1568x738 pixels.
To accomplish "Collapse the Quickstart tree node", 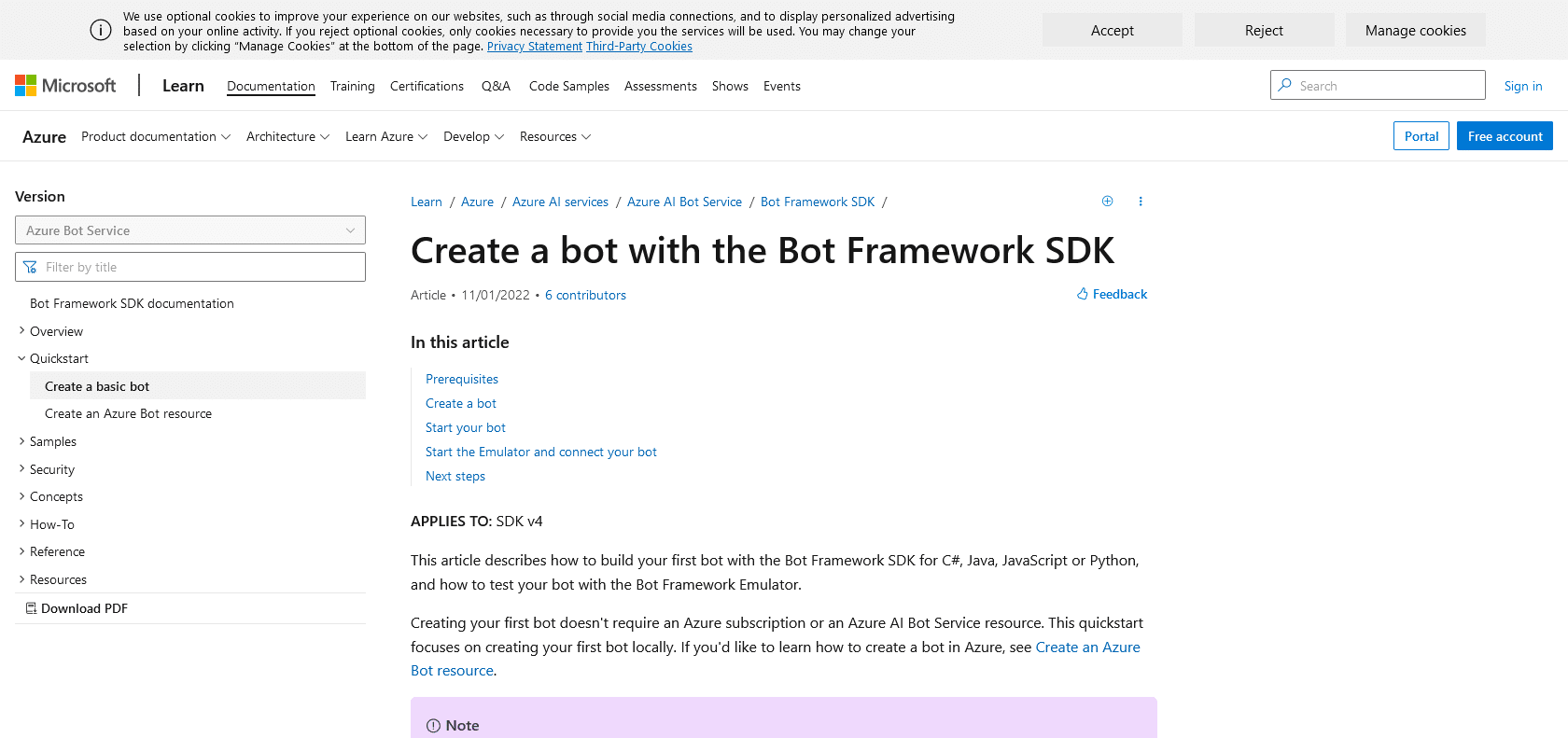I will tap(21, 358).
